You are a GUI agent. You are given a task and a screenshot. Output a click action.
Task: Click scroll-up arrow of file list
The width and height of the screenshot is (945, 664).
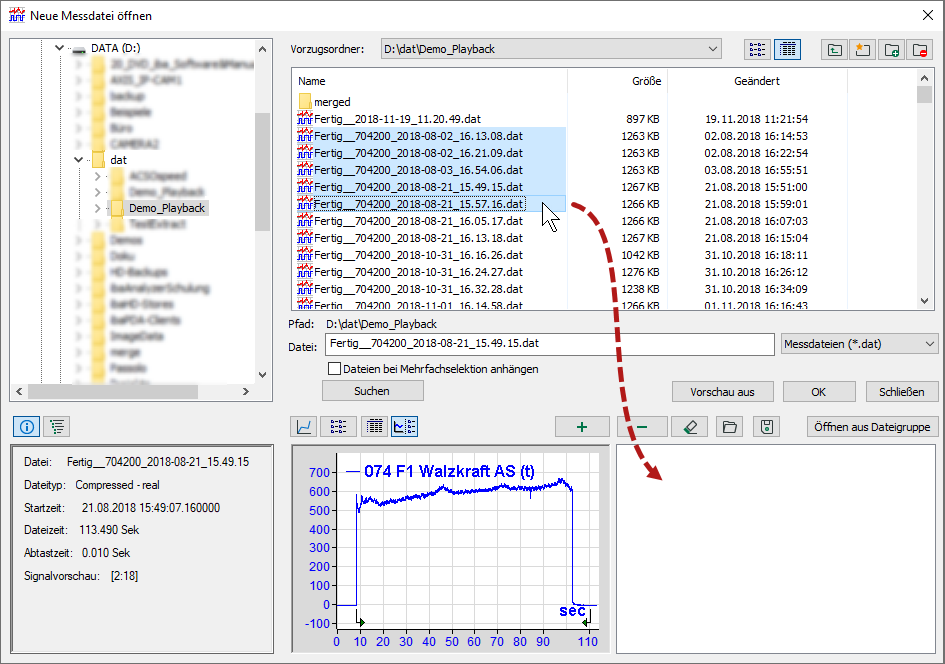(925, 78)
